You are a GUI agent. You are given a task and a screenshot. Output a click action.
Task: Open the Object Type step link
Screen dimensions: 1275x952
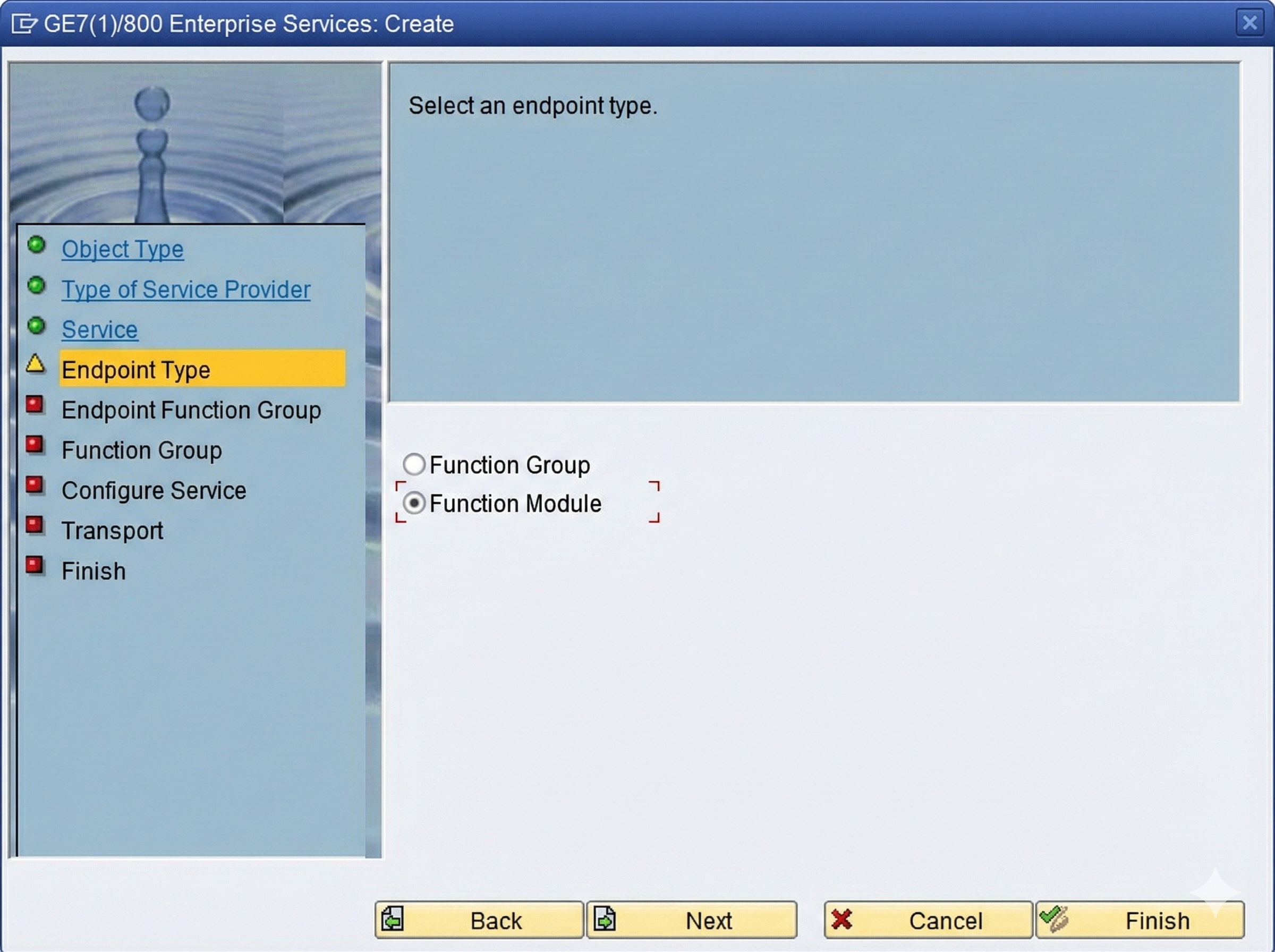tap(123, 249)
